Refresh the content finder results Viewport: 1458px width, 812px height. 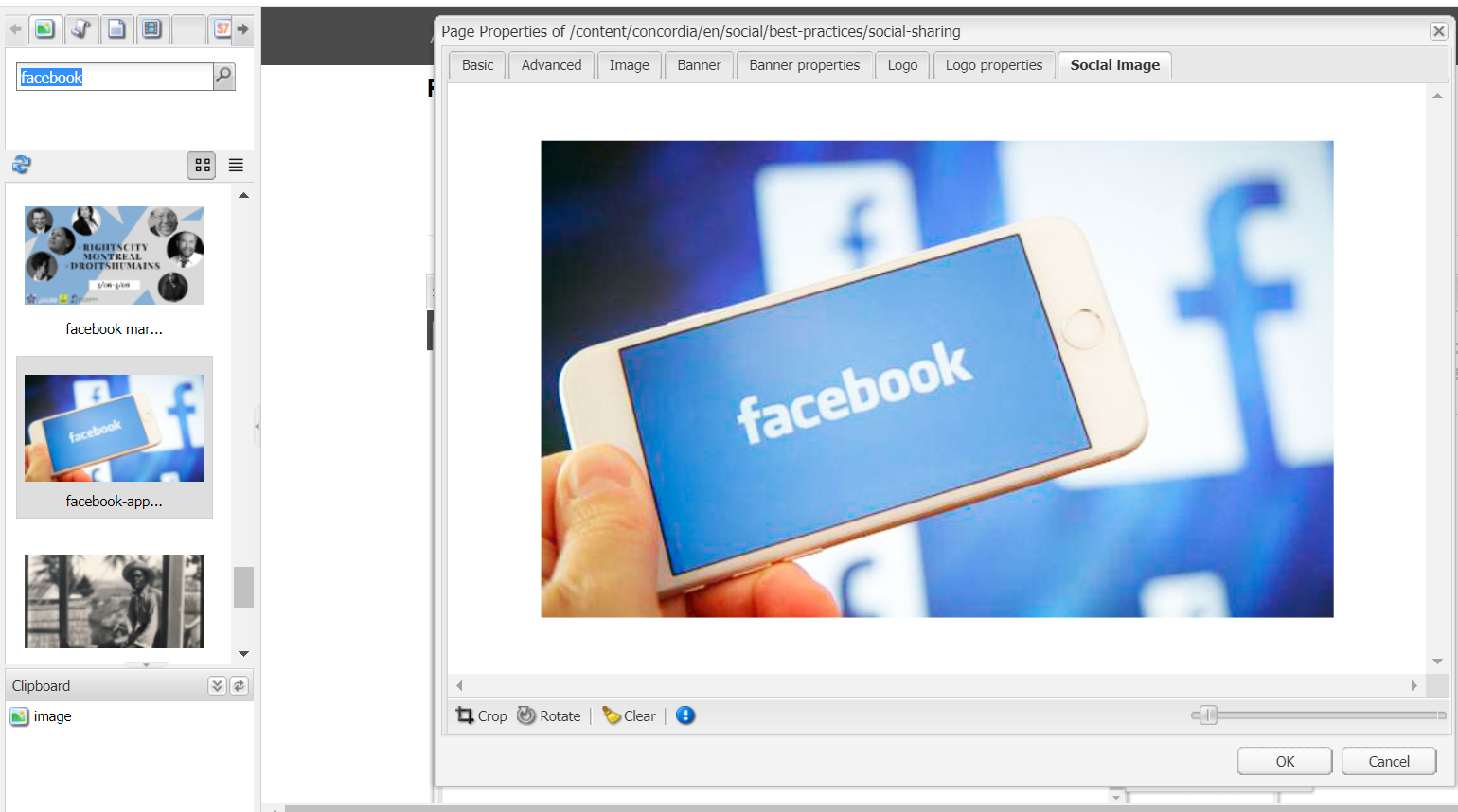(22, 165)
